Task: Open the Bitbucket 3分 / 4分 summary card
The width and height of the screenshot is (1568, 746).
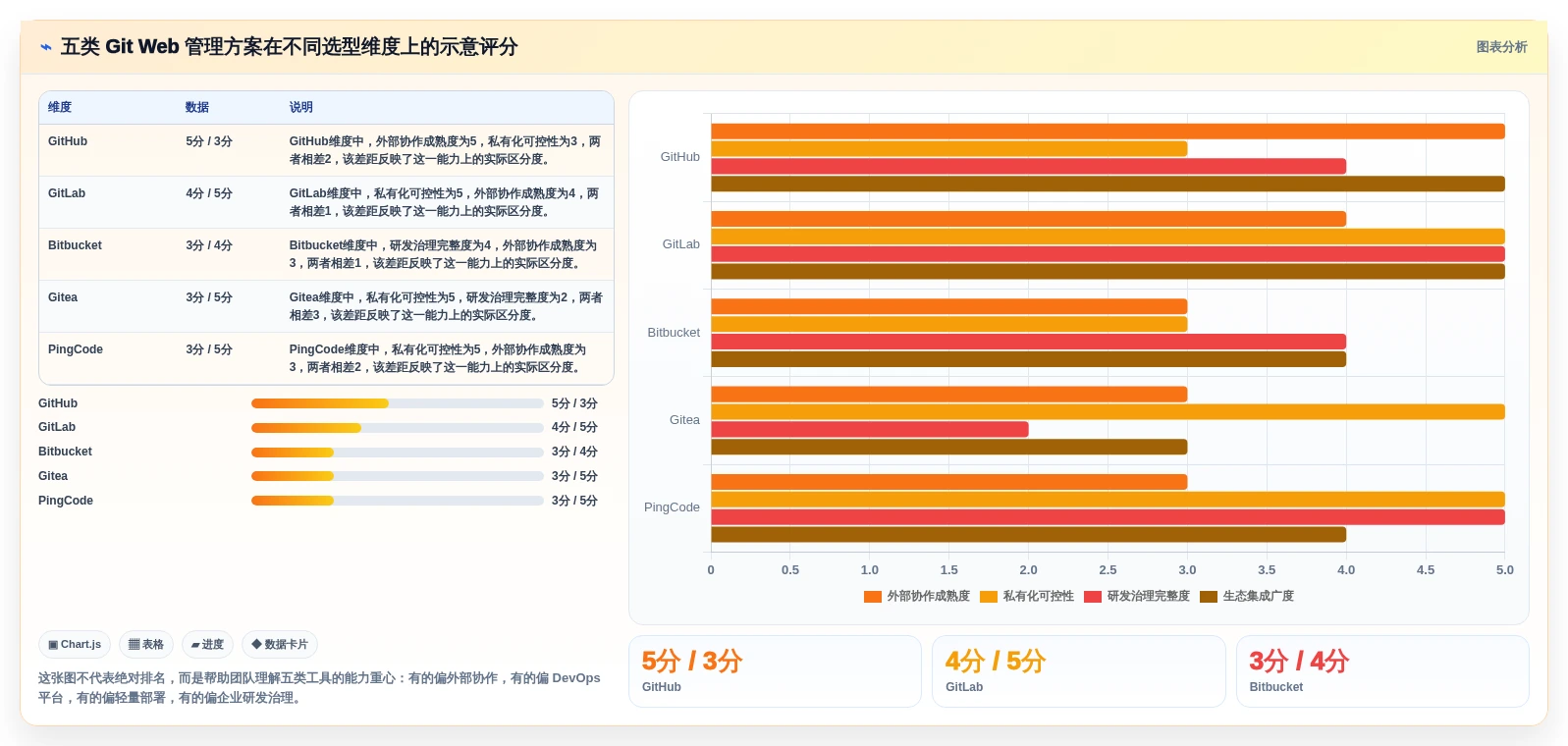Action: click(x=1382, y=671)
